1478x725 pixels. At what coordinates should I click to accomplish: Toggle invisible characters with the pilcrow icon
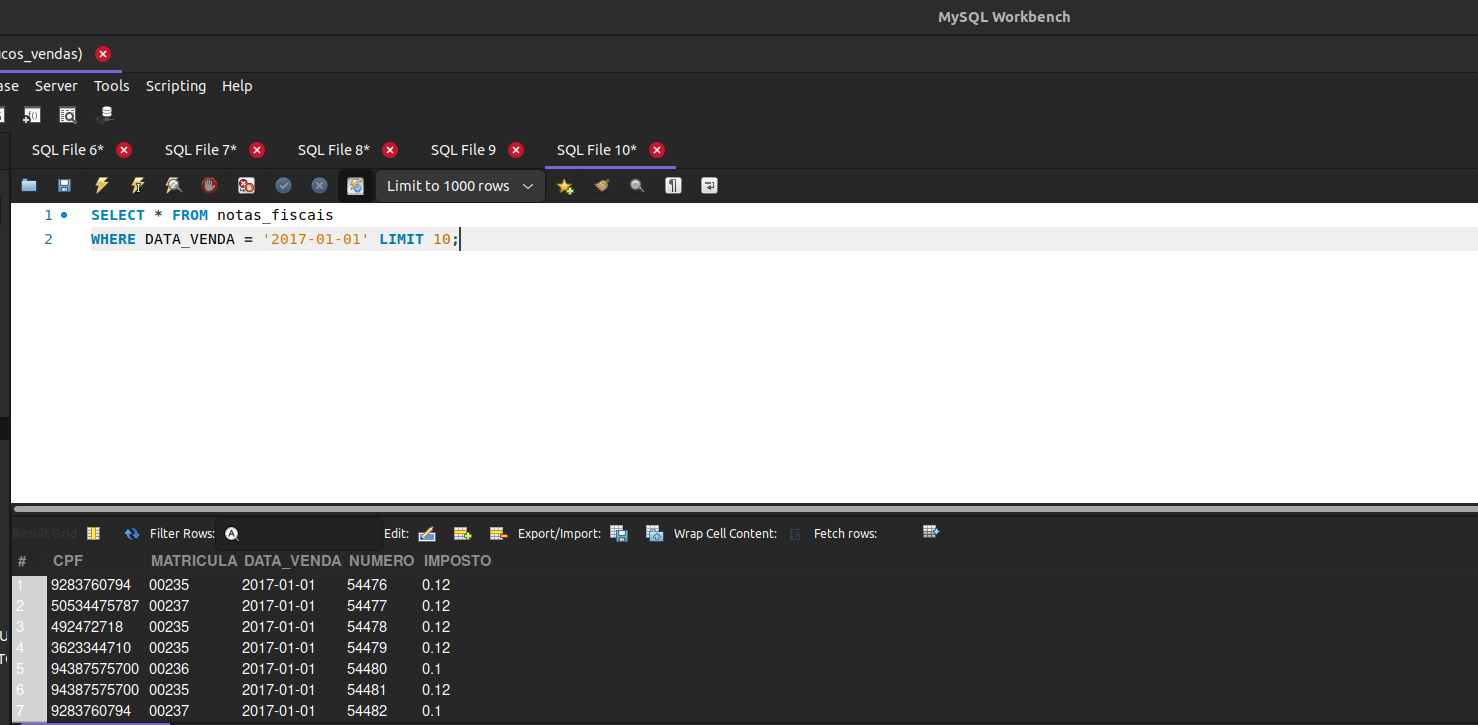[673, 186]
